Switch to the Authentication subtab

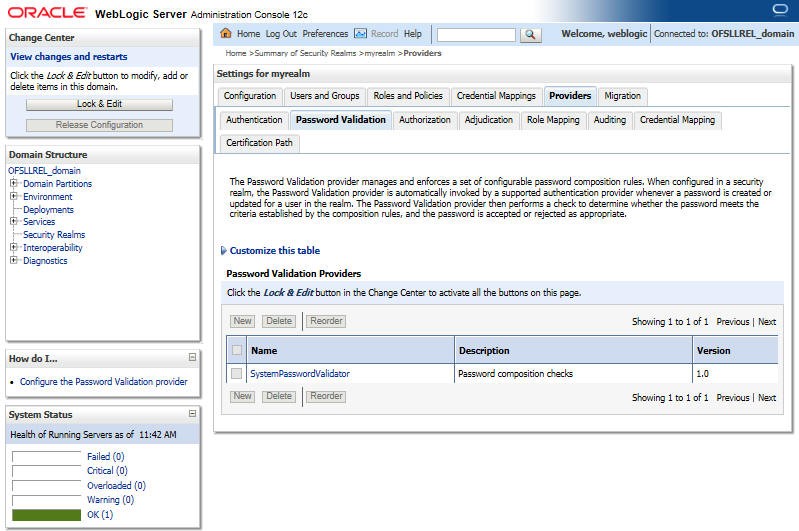click(x=254, y=120)
